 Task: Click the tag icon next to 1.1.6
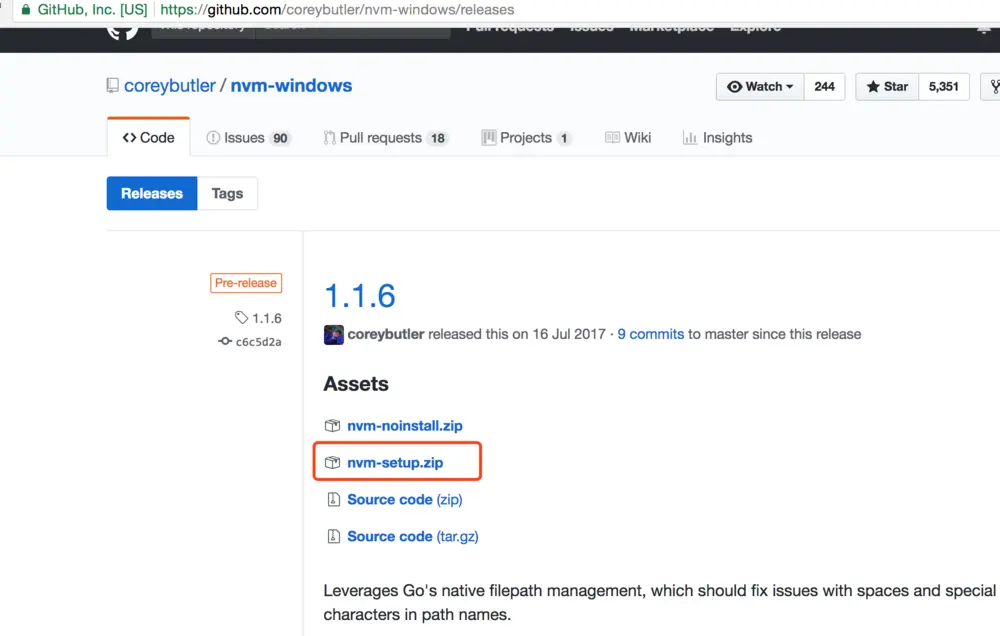[x=241, y=317]
